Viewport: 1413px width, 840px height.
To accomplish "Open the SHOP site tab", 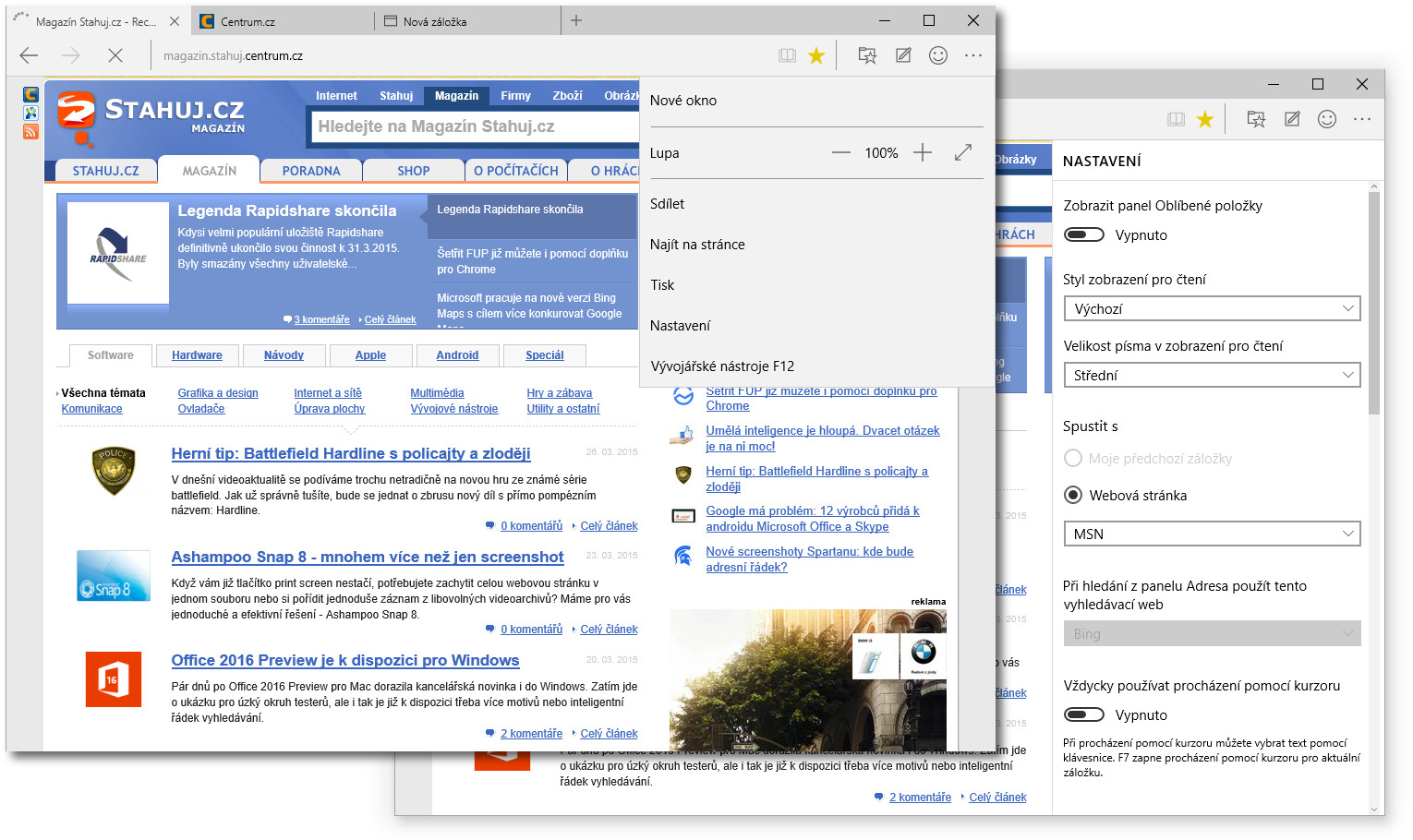I will point(414,171).
